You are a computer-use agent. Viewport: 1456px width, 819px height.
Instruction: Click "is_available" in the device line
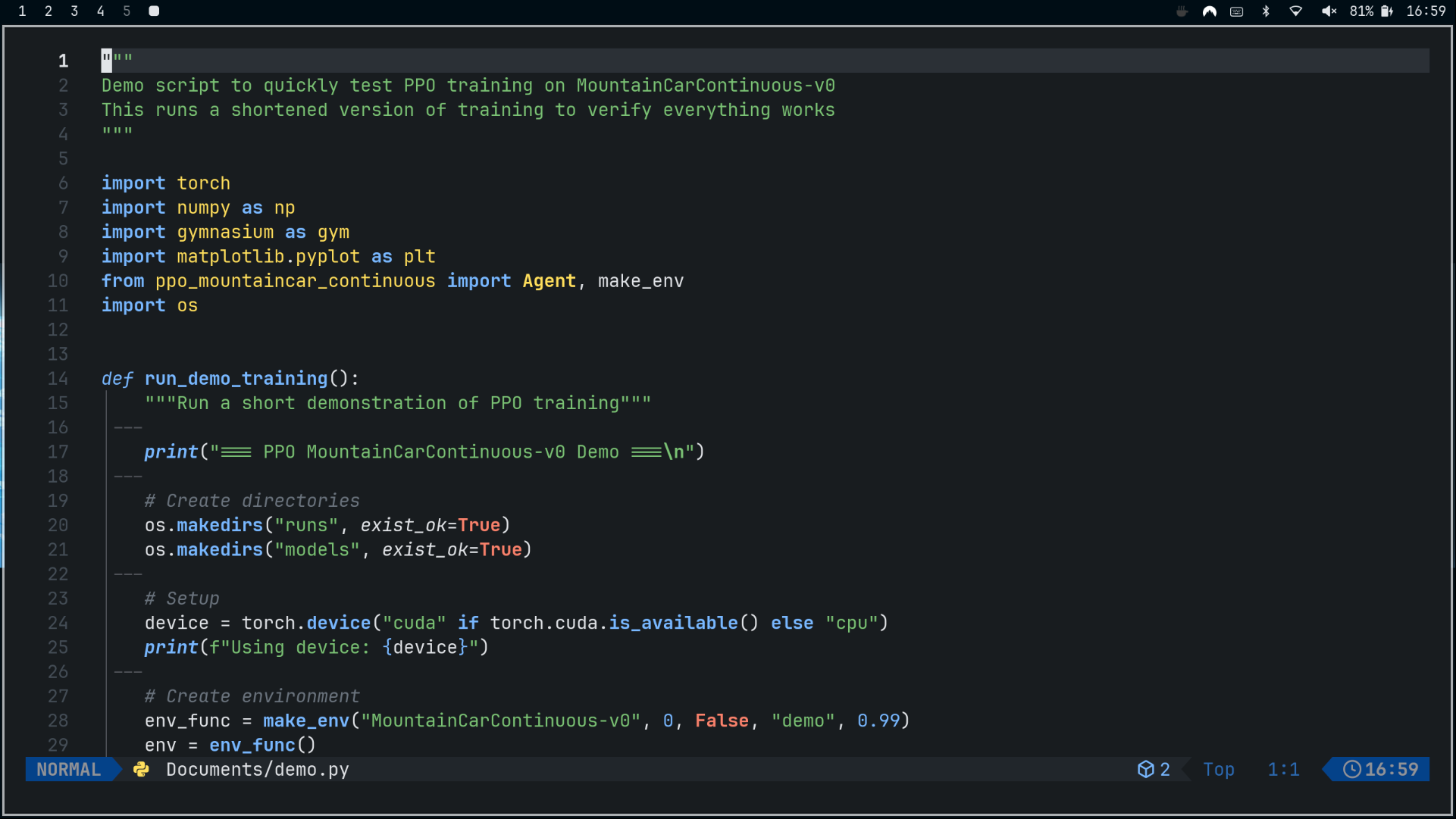coord(673,623)
